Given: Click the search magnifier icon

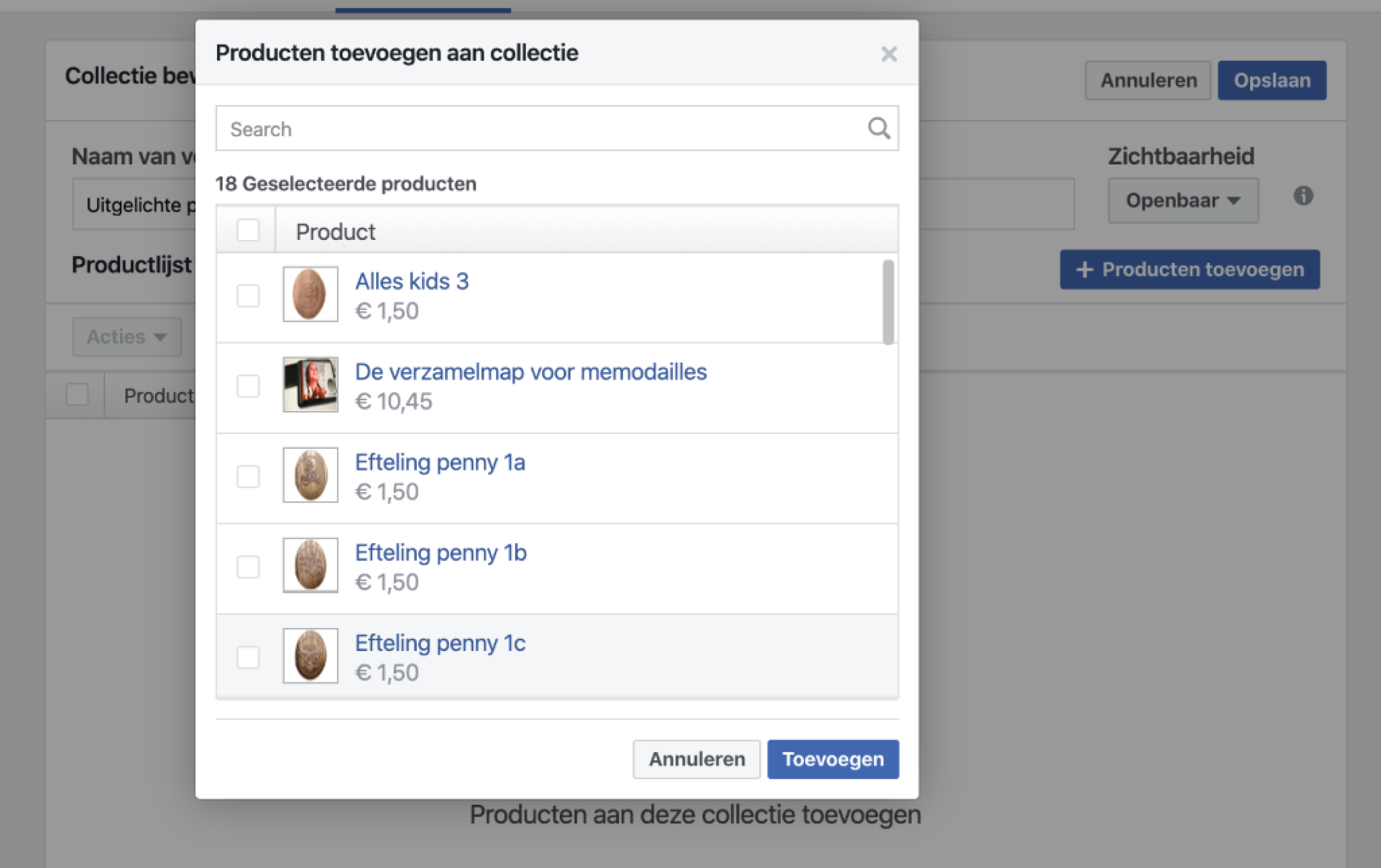Looking at the screenshot, I should click(x=879, y=128).
